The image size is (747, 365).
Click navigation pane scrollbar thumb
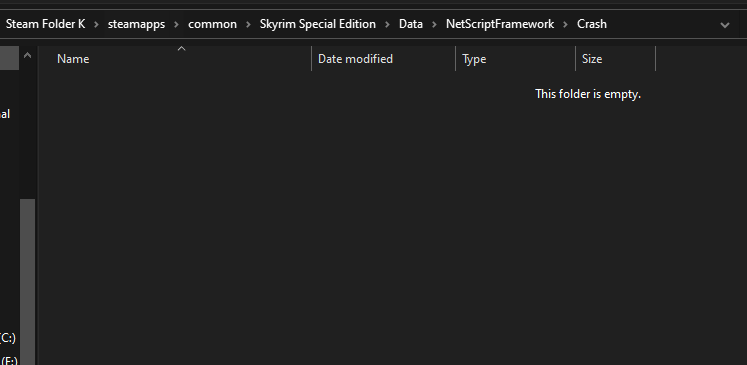tap(28, 281)
